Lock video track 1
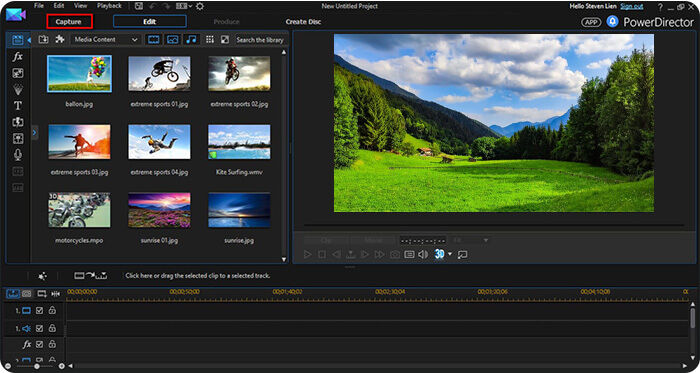Image resolution: width=700 pixels, height=373 pixels. pos(52,310)
